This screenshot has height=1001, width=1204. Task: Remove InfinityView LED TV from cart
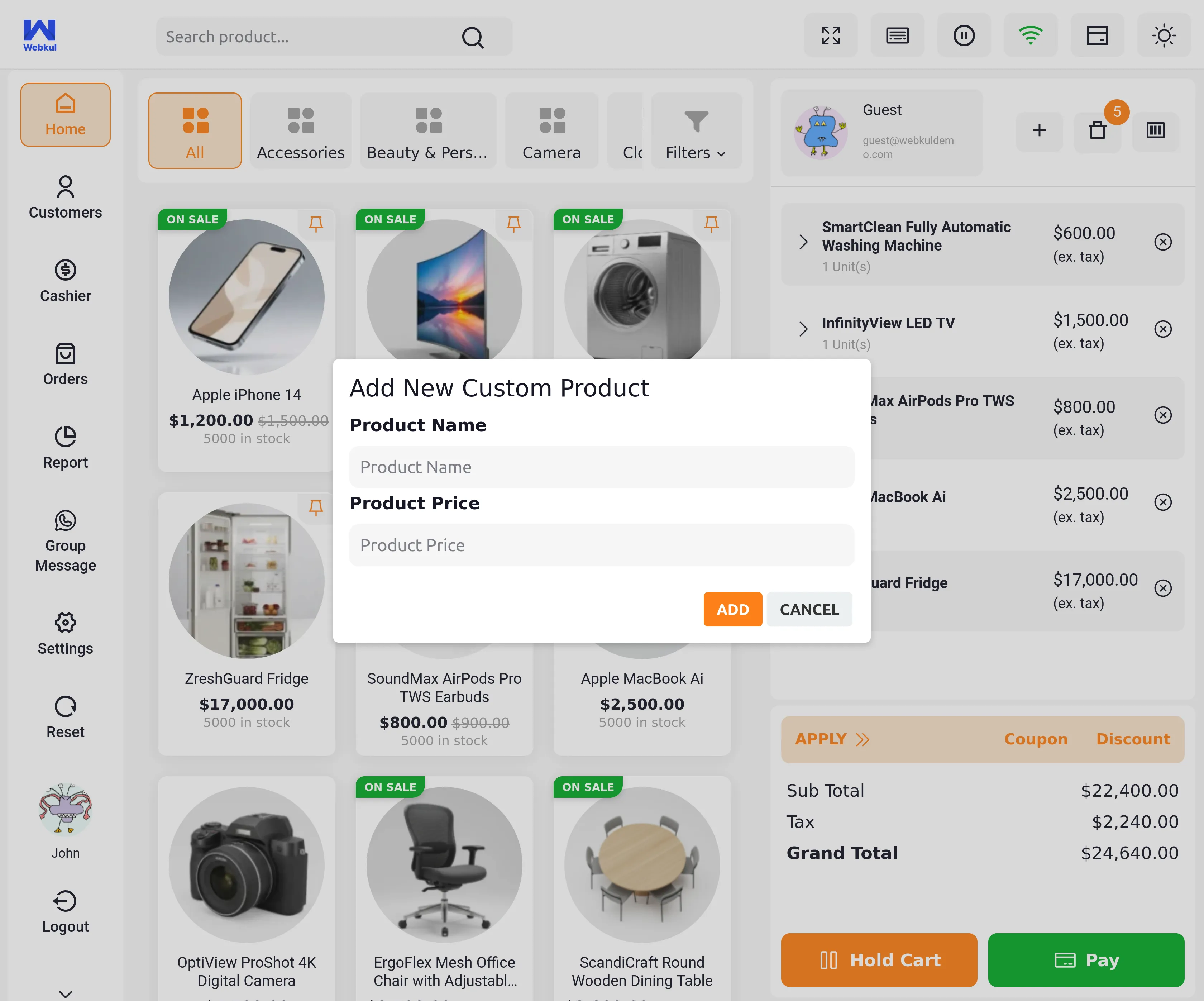[x=1163, y=329]
